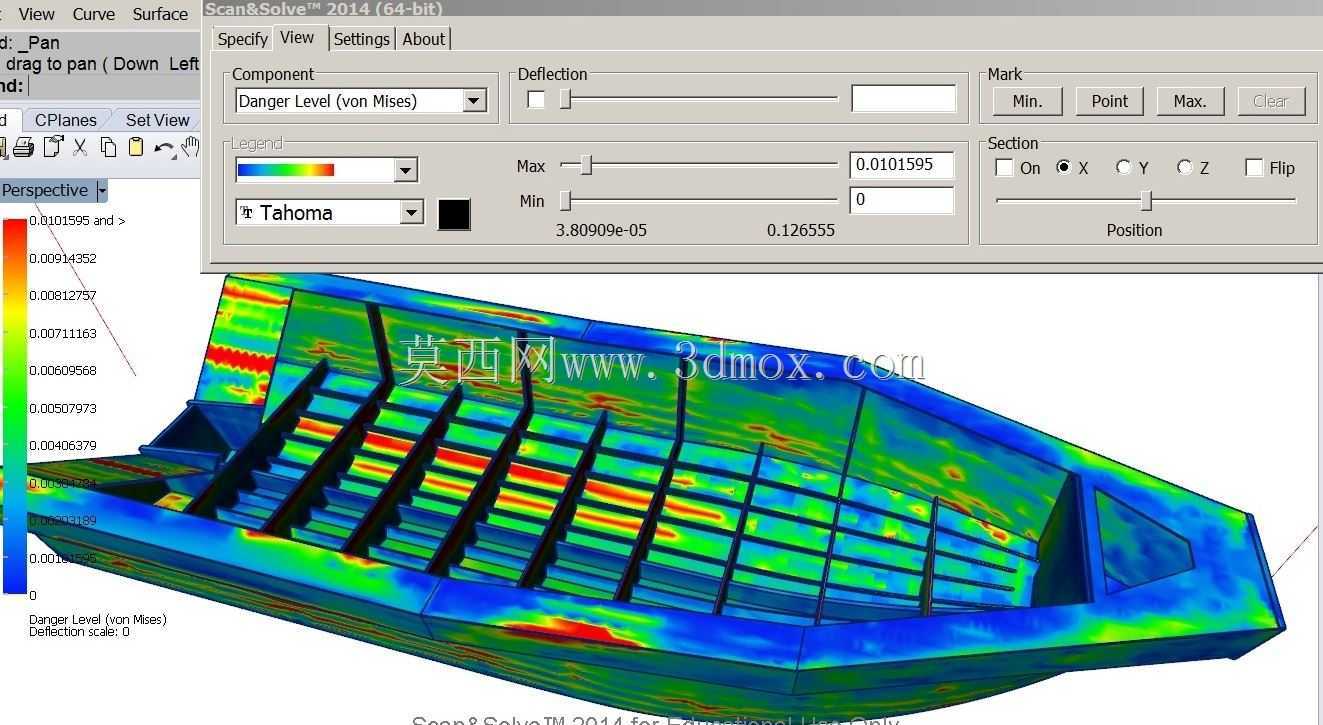Click the Cut scissors icon
The height and width of the screenshot is (725, 1323).
(80, 147)
